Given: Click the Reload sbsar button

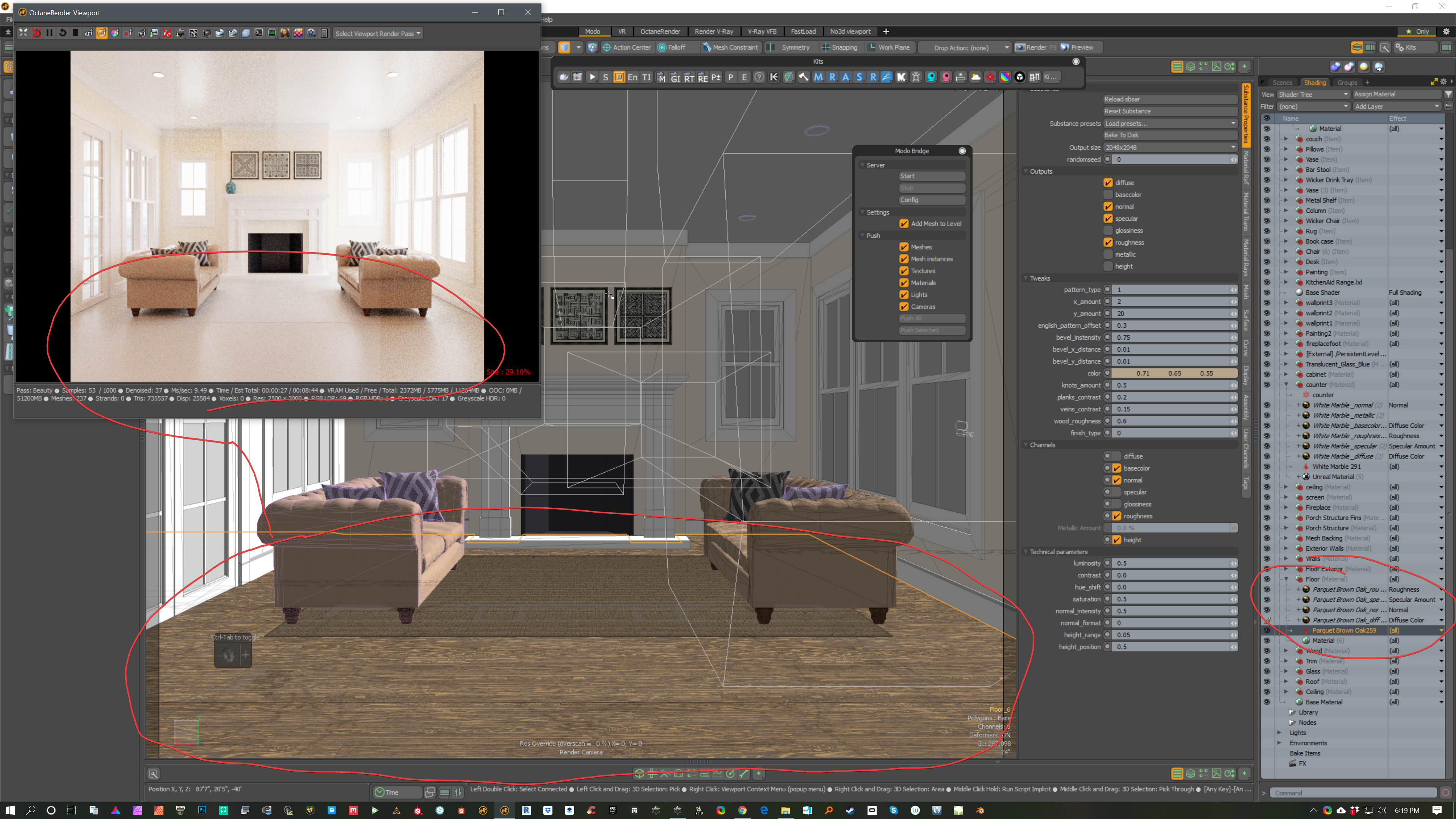Looking at the screenshot, I should point(1169,99).
